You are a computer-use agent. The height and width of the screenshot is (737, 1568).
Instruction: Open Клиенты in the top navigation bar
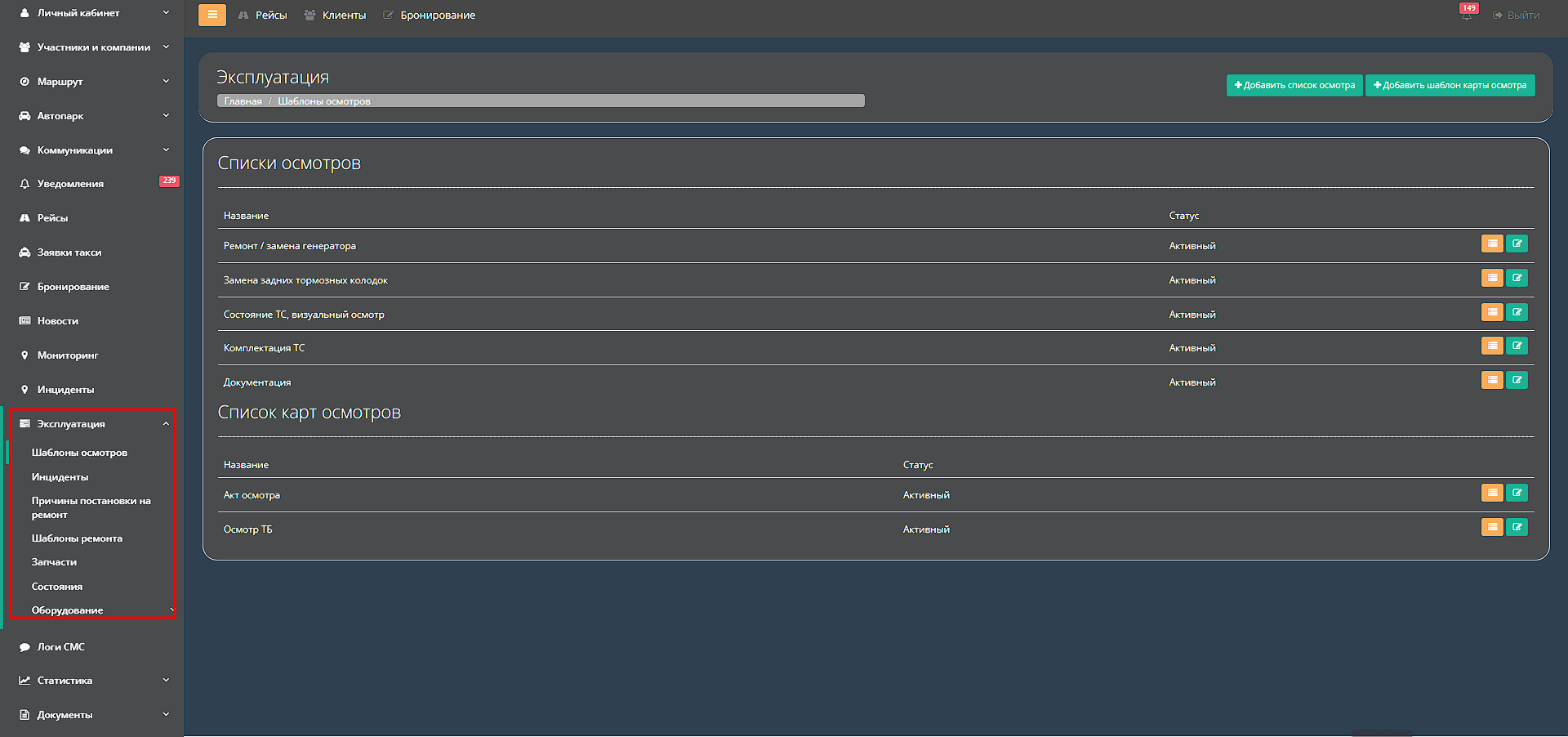pyautogui.click(x=336, y=16)
